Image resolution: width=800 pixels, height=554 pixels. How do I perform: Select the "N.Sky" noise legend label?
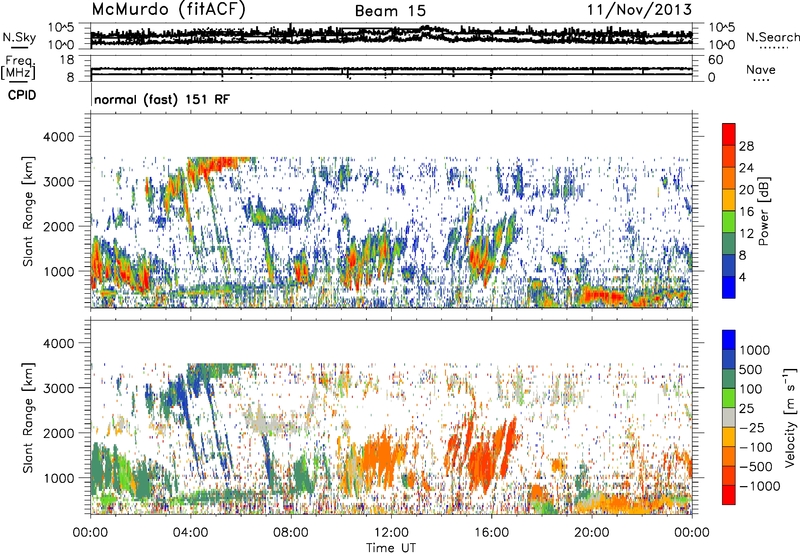[19, 37]
